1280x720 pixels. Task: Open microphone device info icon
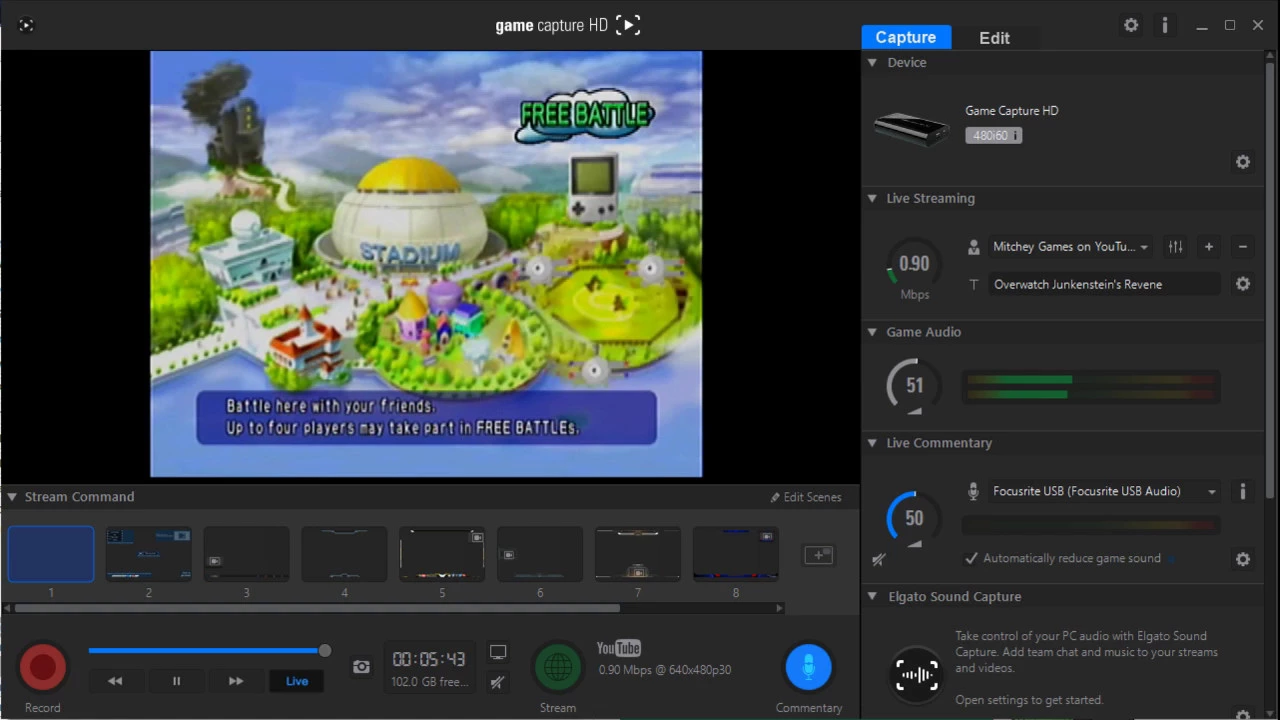tap(1243, 491)
